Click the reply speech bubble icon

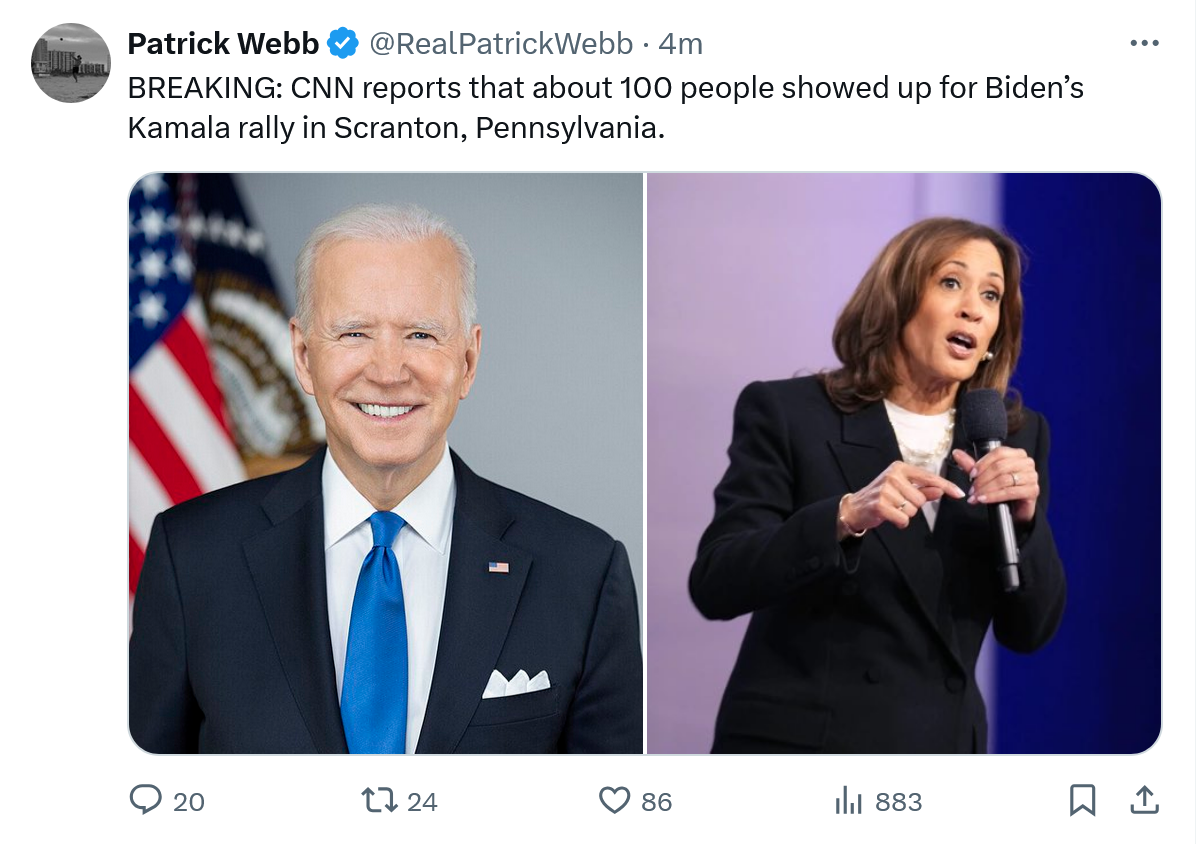146,800
